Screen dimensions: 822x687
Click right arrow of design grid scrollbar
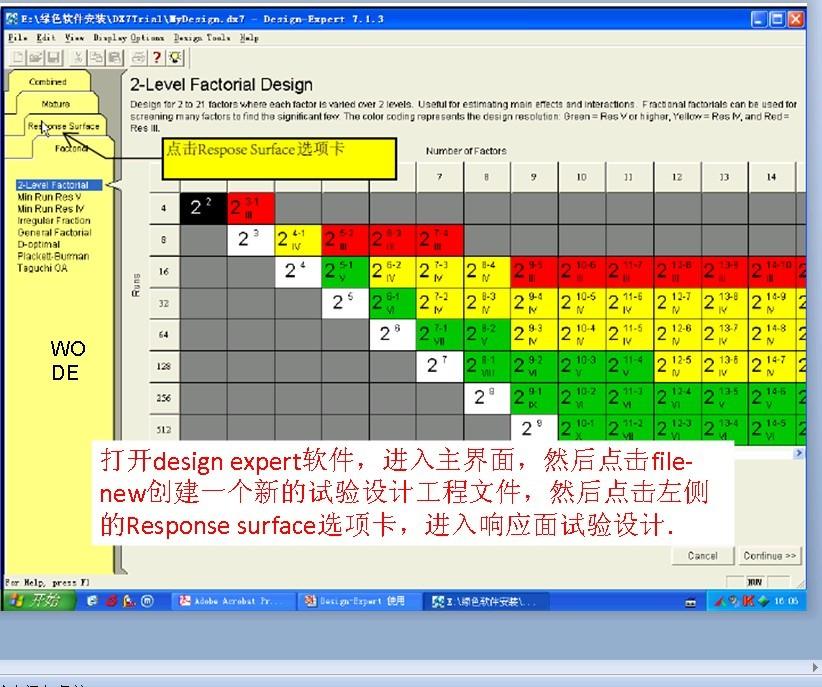[x=799, y=453]
